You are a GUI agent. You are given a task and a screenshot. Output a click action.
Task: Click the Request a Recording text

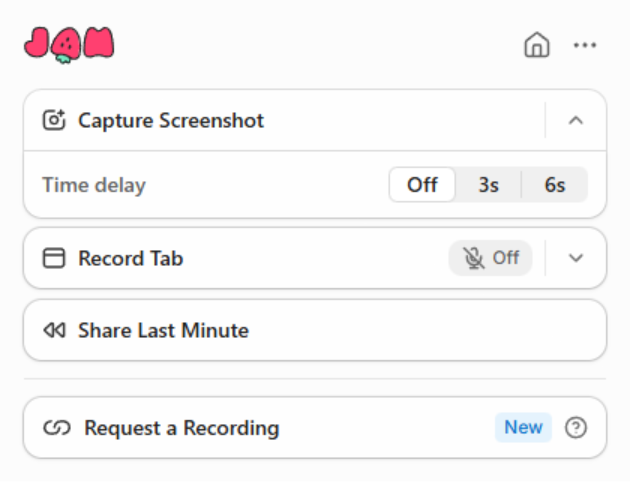point(182,428)
